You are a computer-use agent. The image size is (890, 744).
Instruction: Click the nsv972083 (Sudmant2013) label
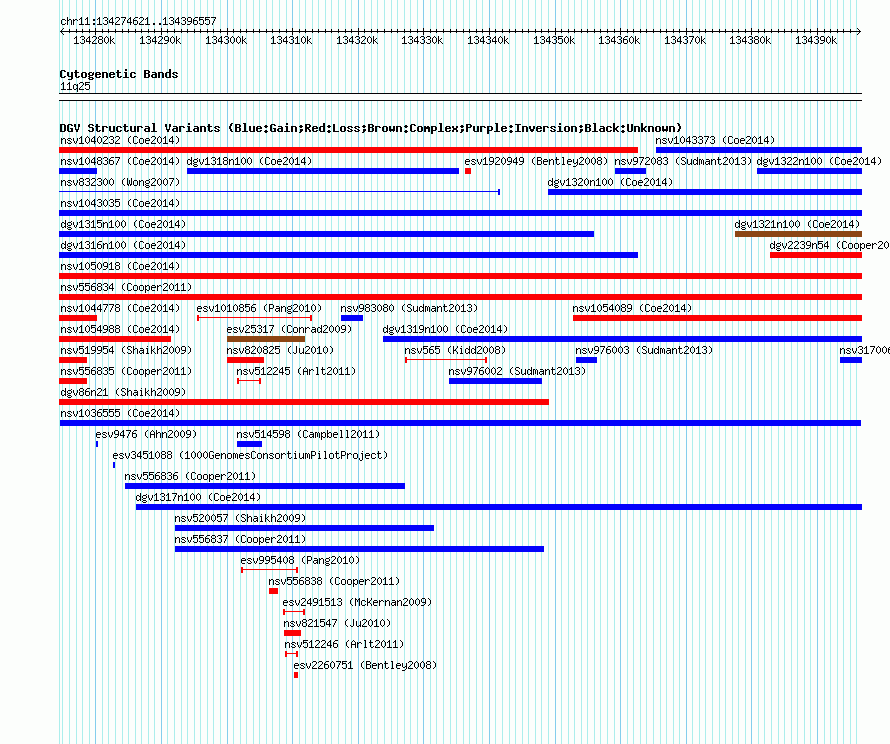tap(683, 161)
